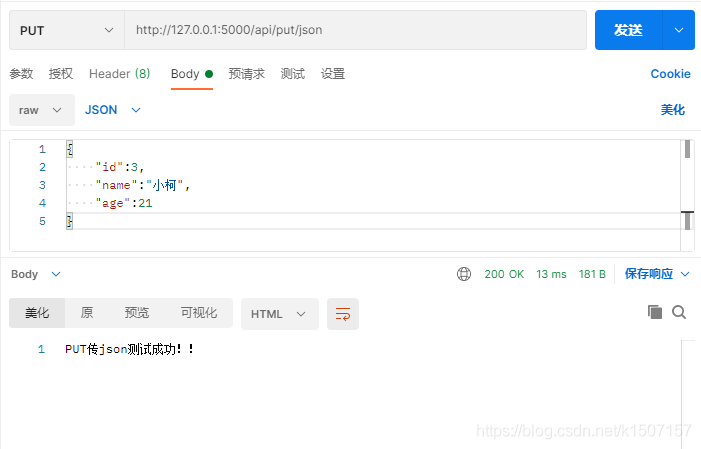Image resolution: width=701 pixels, height=449 pixels.
Task: Expand the 保存响应 dropdown
Action: pyautogui.click(x=657, y=274)
